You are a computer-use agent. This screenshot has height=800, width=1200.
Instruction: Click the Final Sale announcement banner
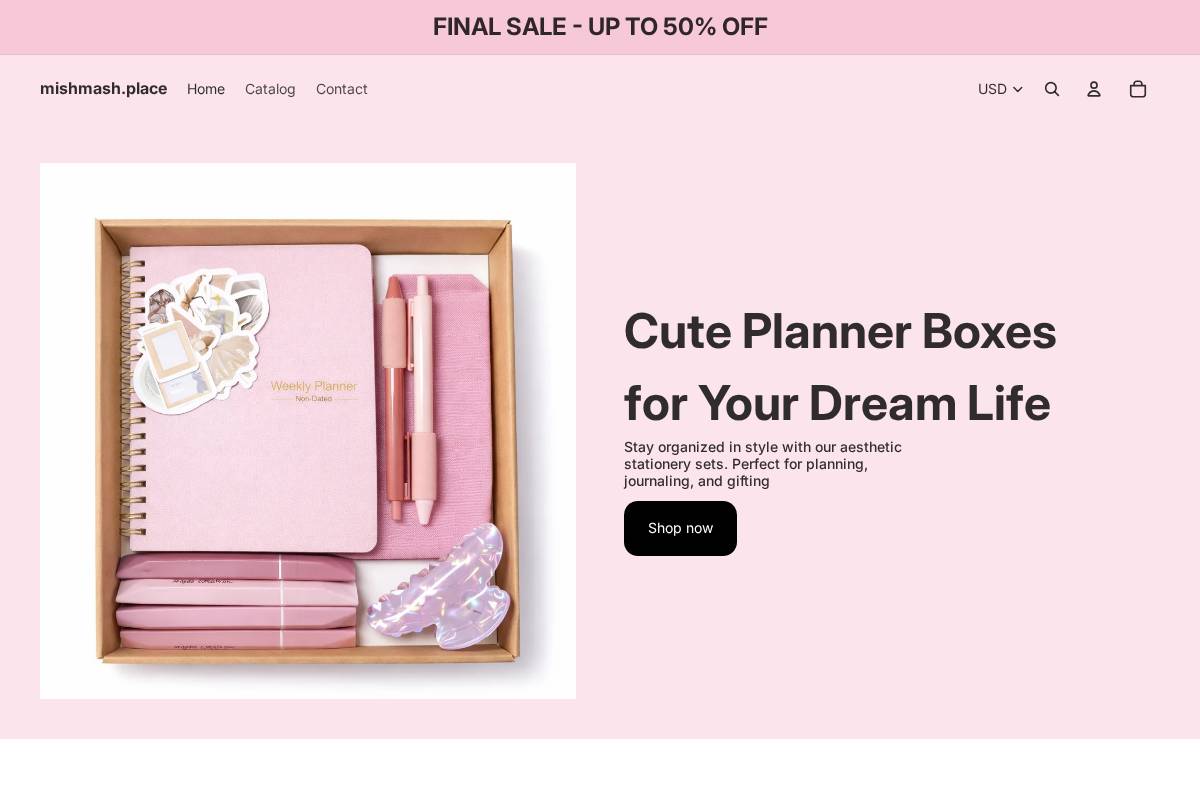click(x=600, y=27)
